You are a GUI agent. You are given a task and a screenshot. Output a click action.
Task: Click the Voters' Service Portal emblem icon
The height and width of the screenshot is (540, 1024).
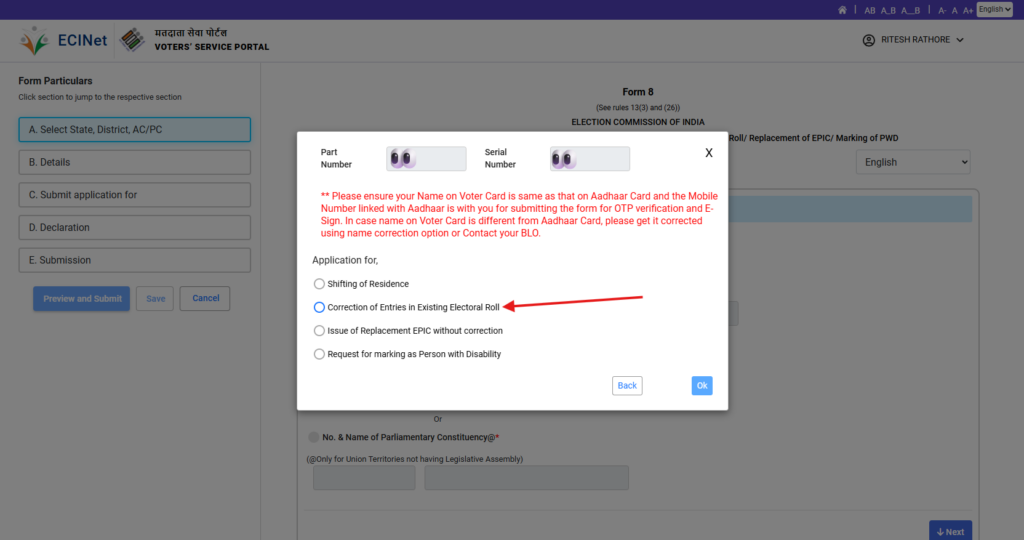point(133,40)
